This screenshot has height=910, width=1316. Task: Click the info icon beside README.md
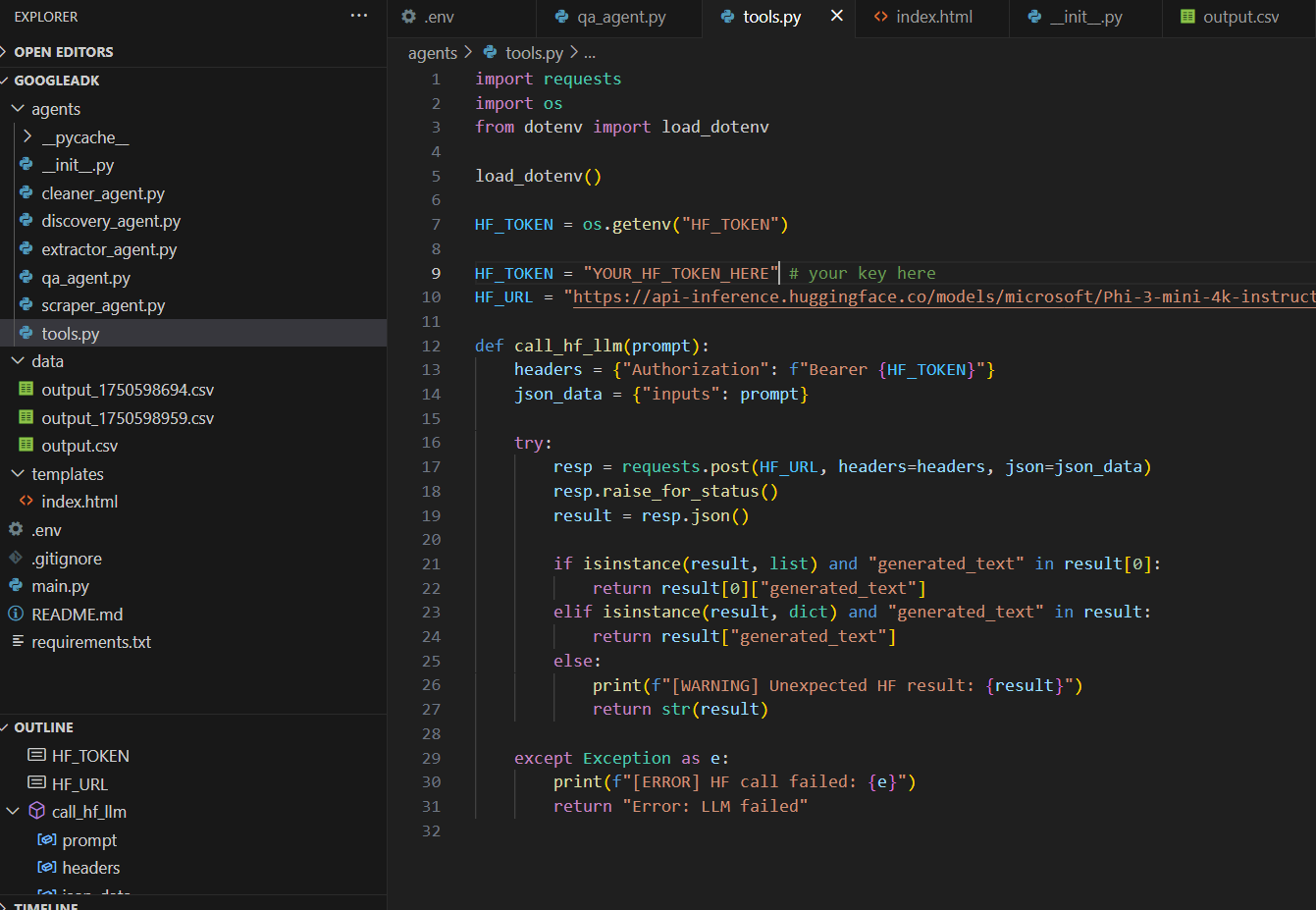tap(16, 615)
